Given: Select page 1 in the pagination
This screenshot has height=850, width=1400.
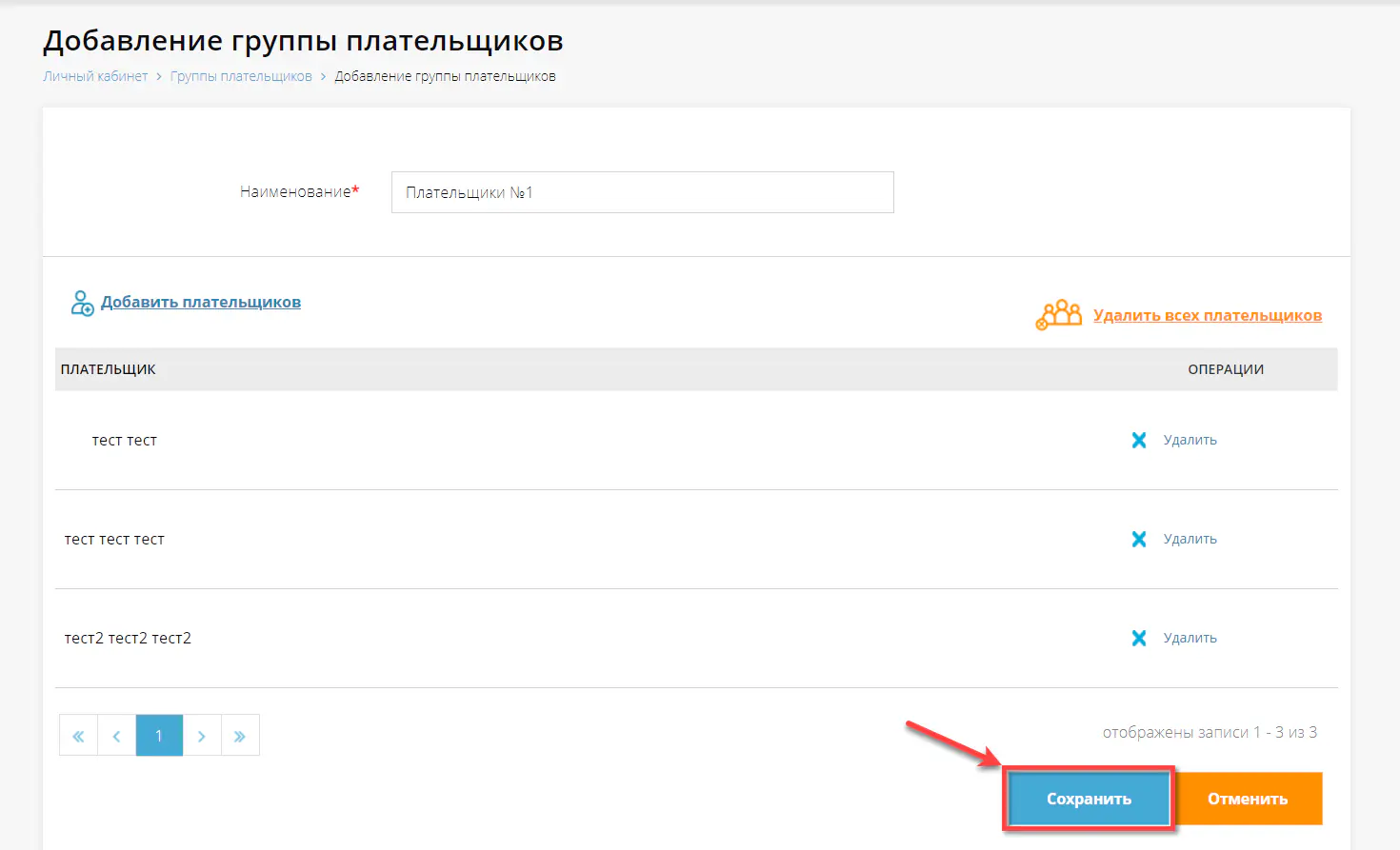Looking at the screenshot, I should [159, 734].
